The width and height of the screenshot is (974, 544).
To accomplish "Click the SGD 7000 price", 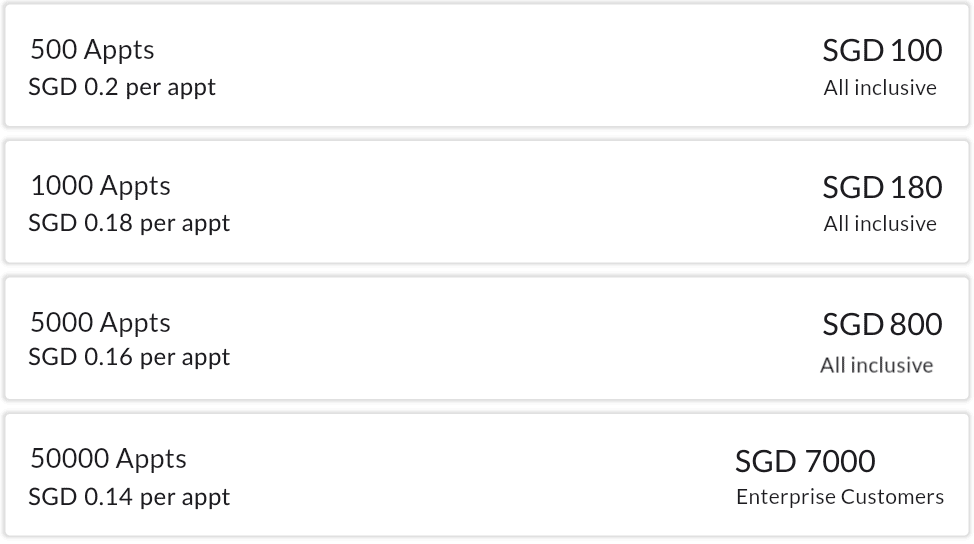I will click(x=805, y=461).
